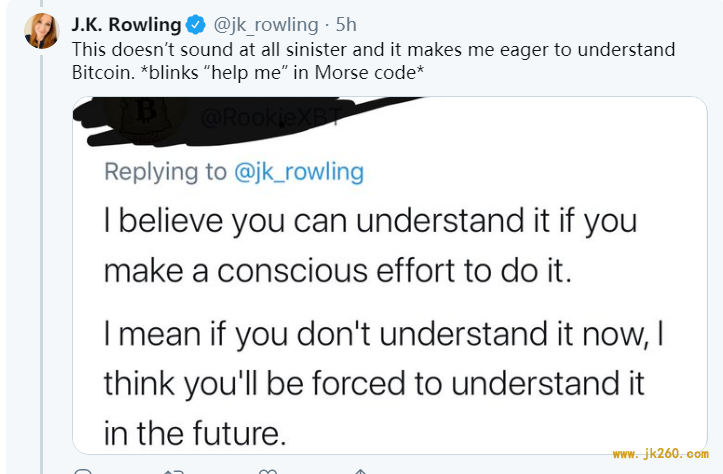
Task: Click the www.jk260.com watermark
Action: point(660,454)
